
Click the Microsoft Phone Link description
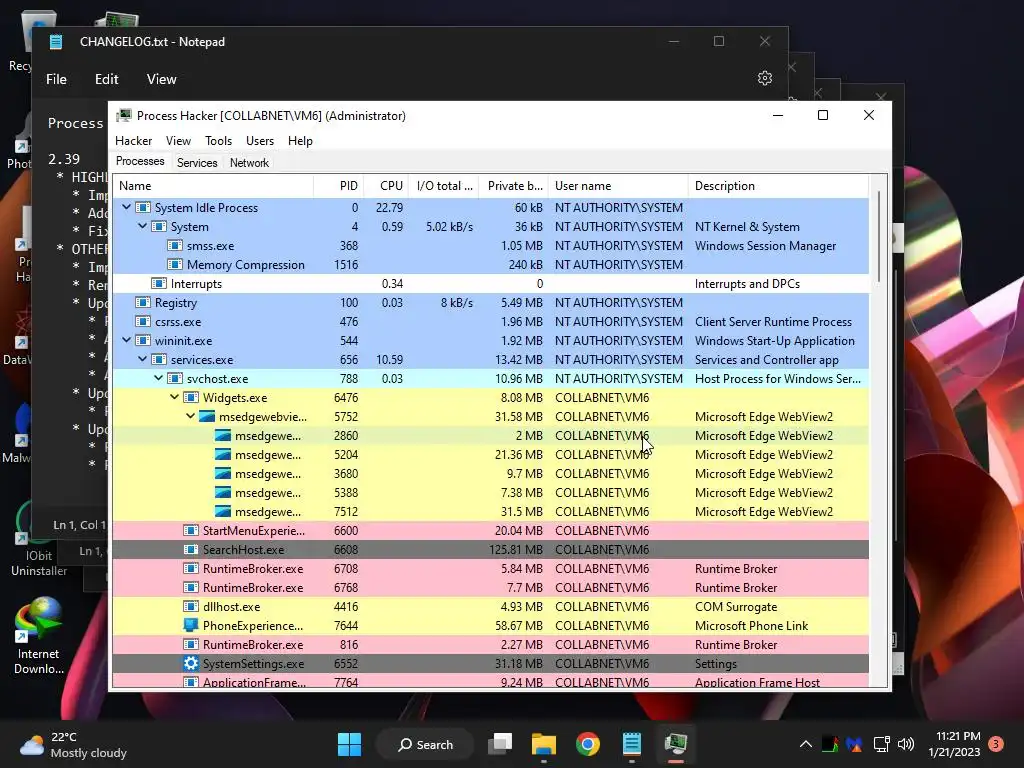click(751, 626)
